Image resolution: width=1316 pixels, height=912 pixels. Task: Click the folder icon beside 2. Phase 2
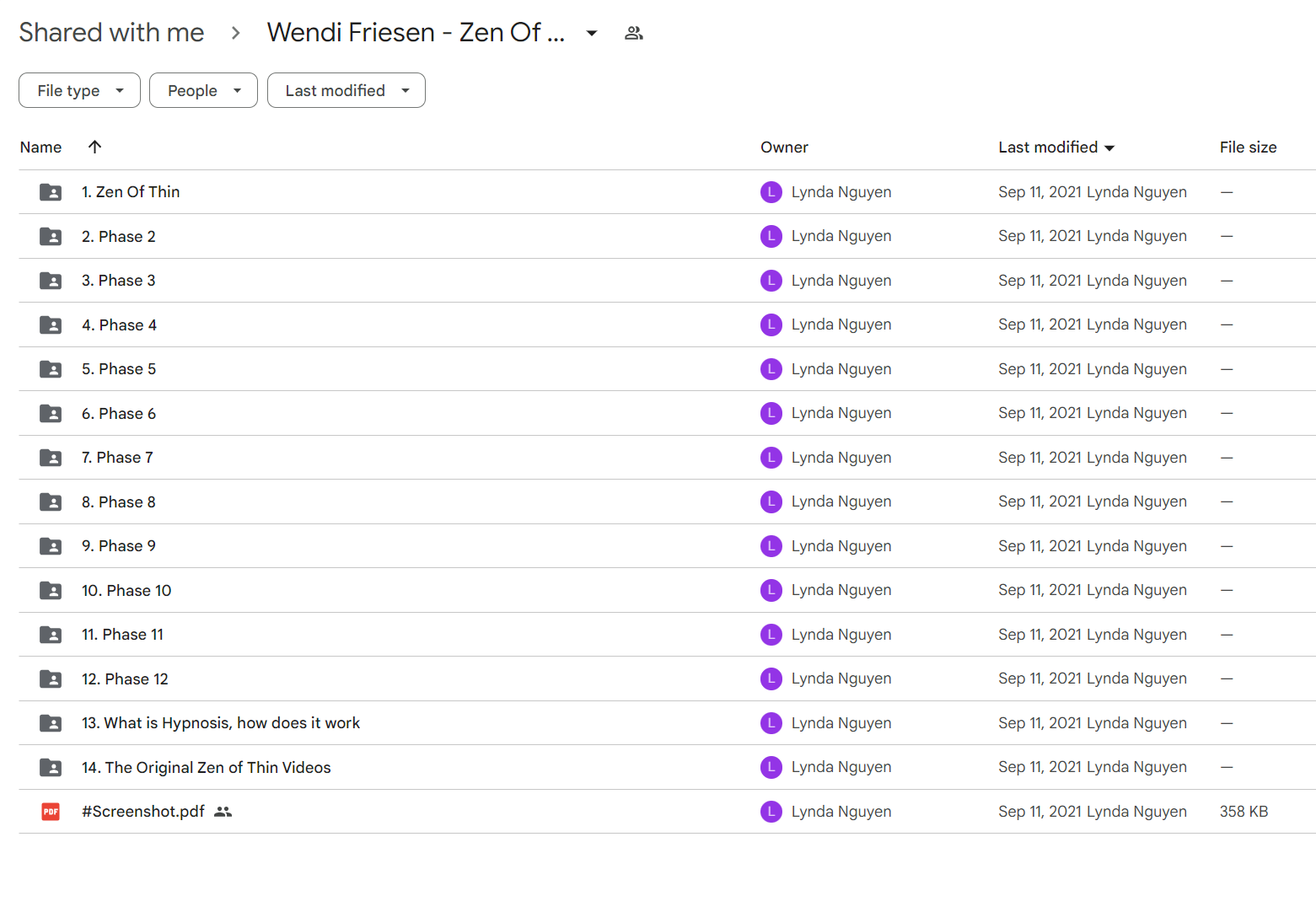tap(51, 237)
